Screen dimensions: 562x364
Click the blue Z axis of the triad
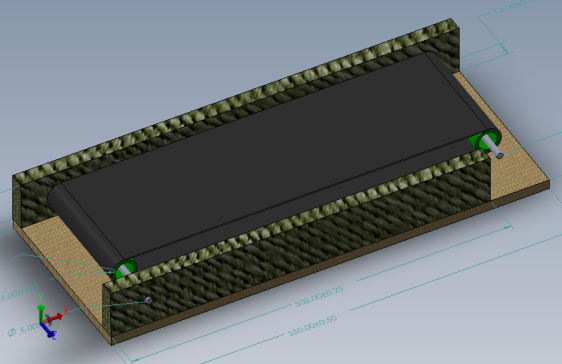(x=48, y=330)
